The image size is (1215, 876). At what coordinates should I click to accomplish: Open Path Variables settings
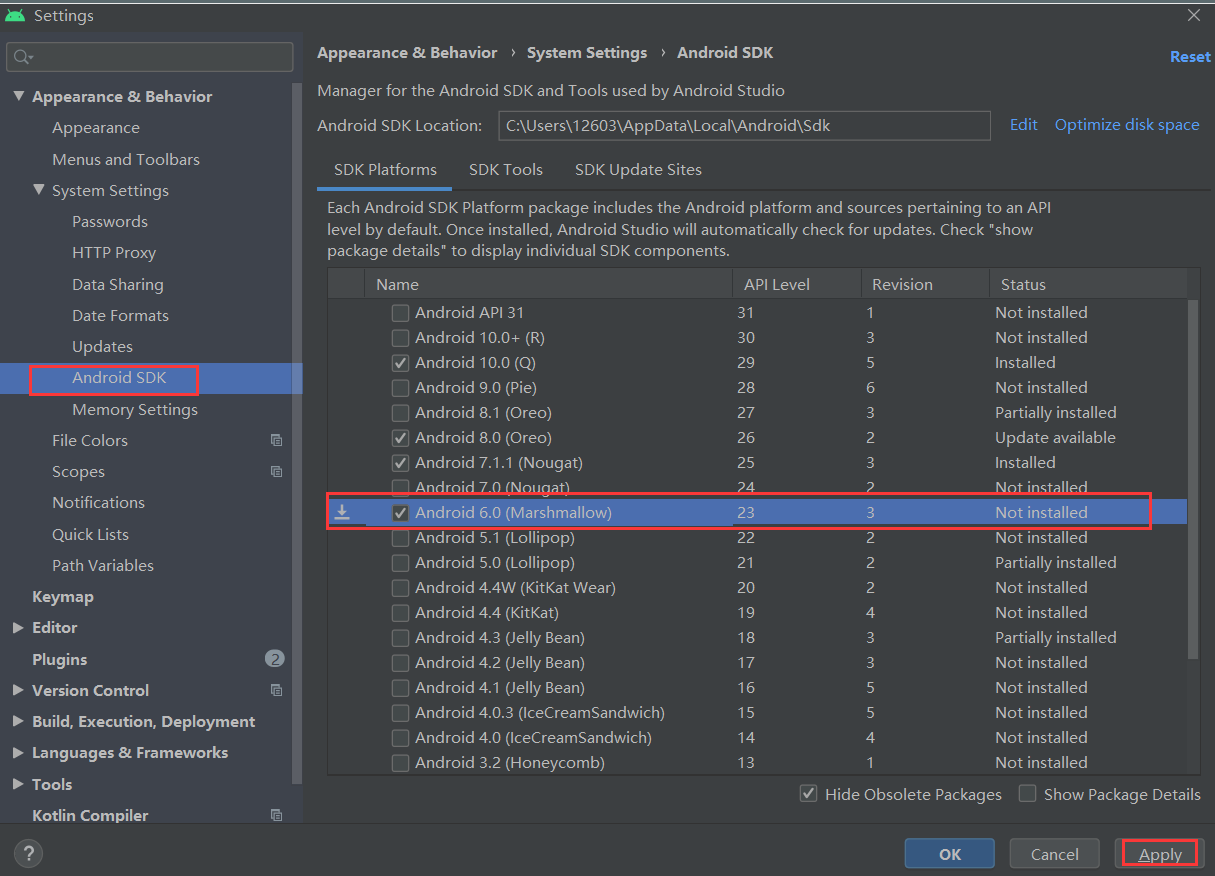[x=103, y=565]
